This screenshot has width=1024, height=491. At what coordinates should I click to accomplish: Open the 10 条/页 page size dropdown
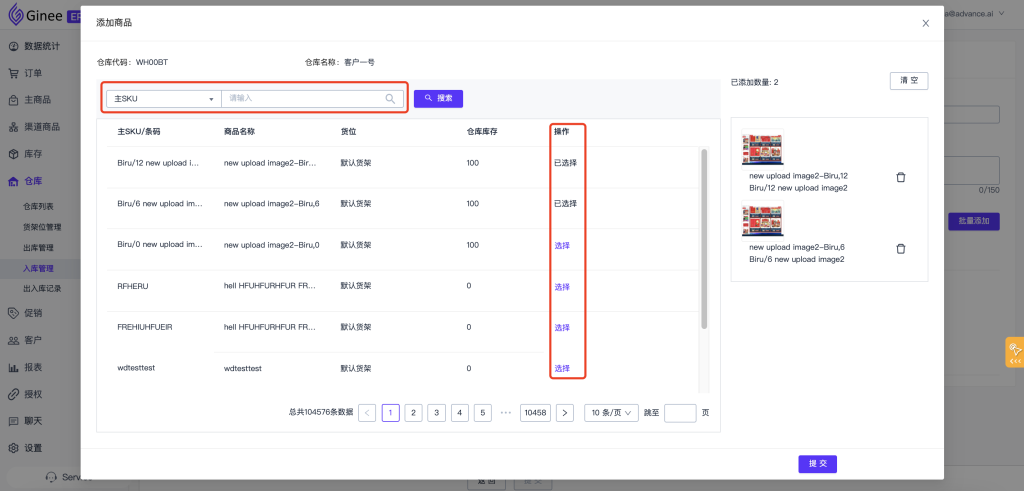tap(611, 413)
